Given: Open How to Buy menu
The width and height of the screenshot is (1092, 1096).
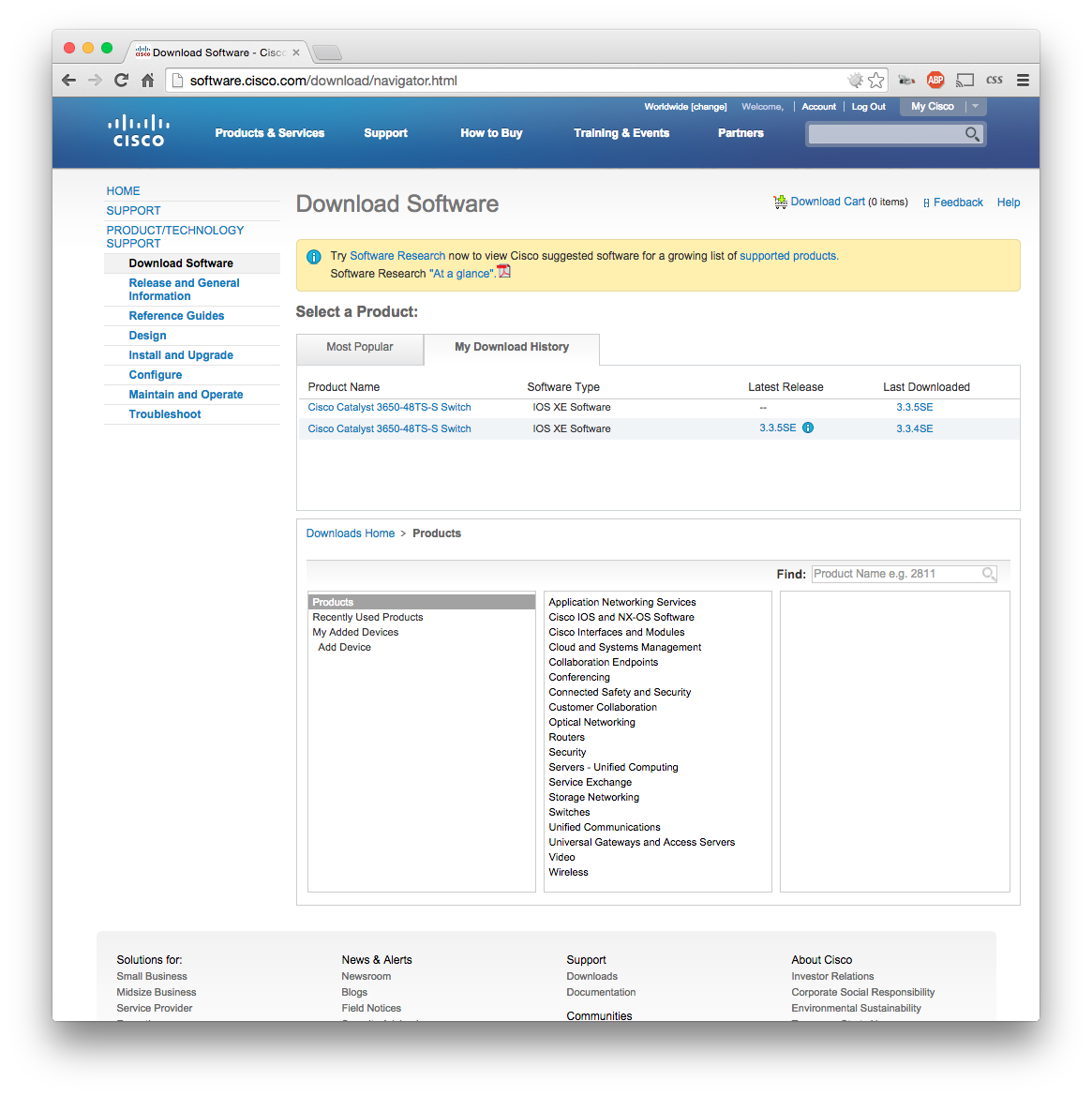Looking at the screenshot, I should (491, 133).
